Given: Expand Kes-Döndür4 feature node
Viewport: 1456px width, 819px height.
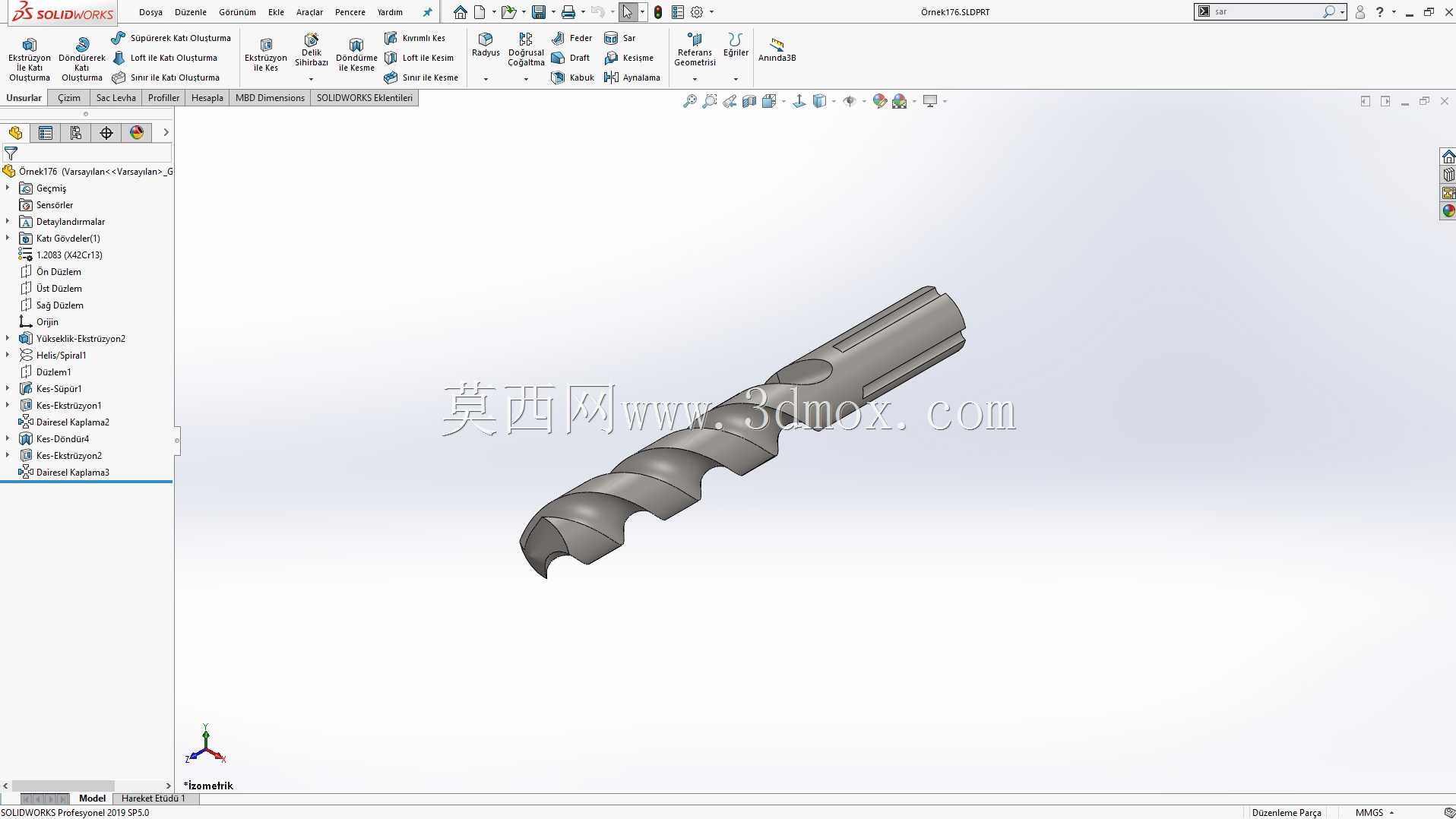Looking at the screenshot, I should (x=8, y=438).
